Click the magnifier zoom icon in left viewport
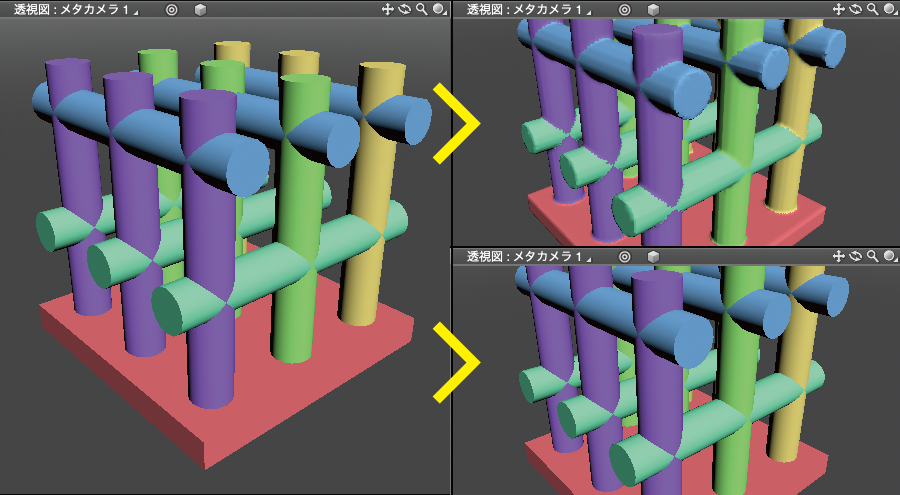Image resolution: width=900 pixels, height=495 pixels. click(x=421, y=9)
